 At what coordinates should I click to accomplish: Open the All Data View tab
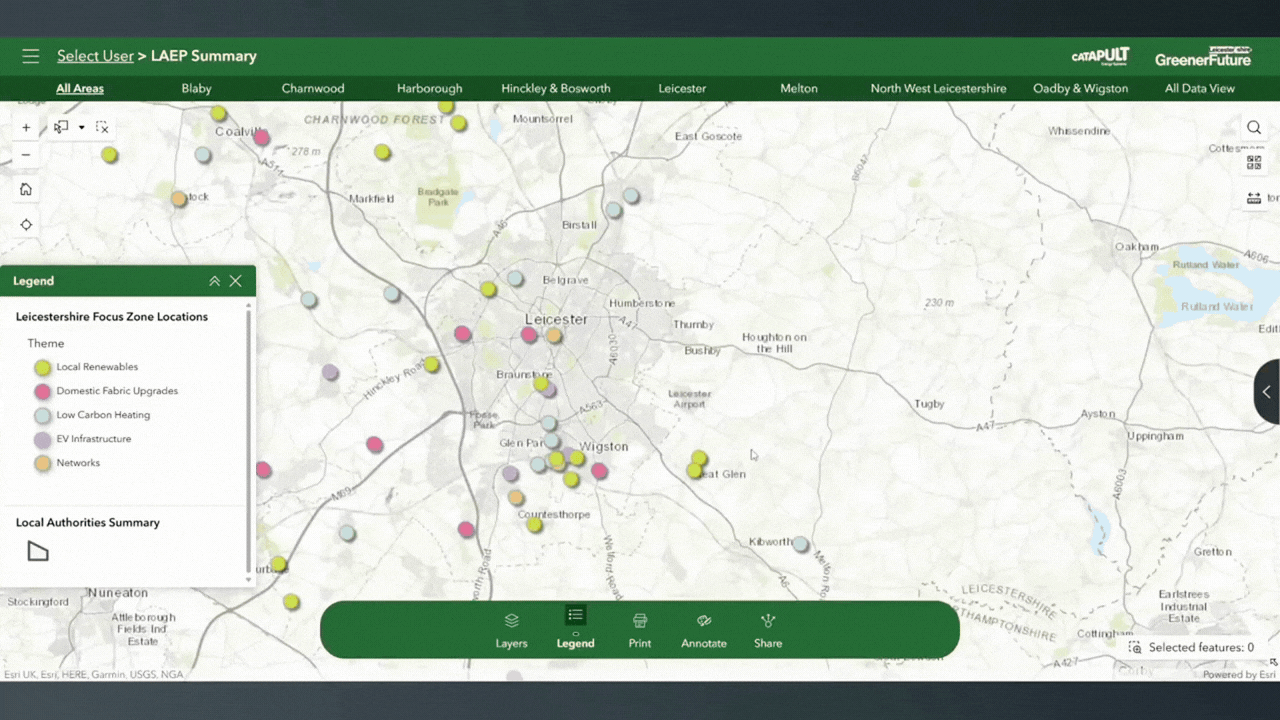[x=1200, y=88]
